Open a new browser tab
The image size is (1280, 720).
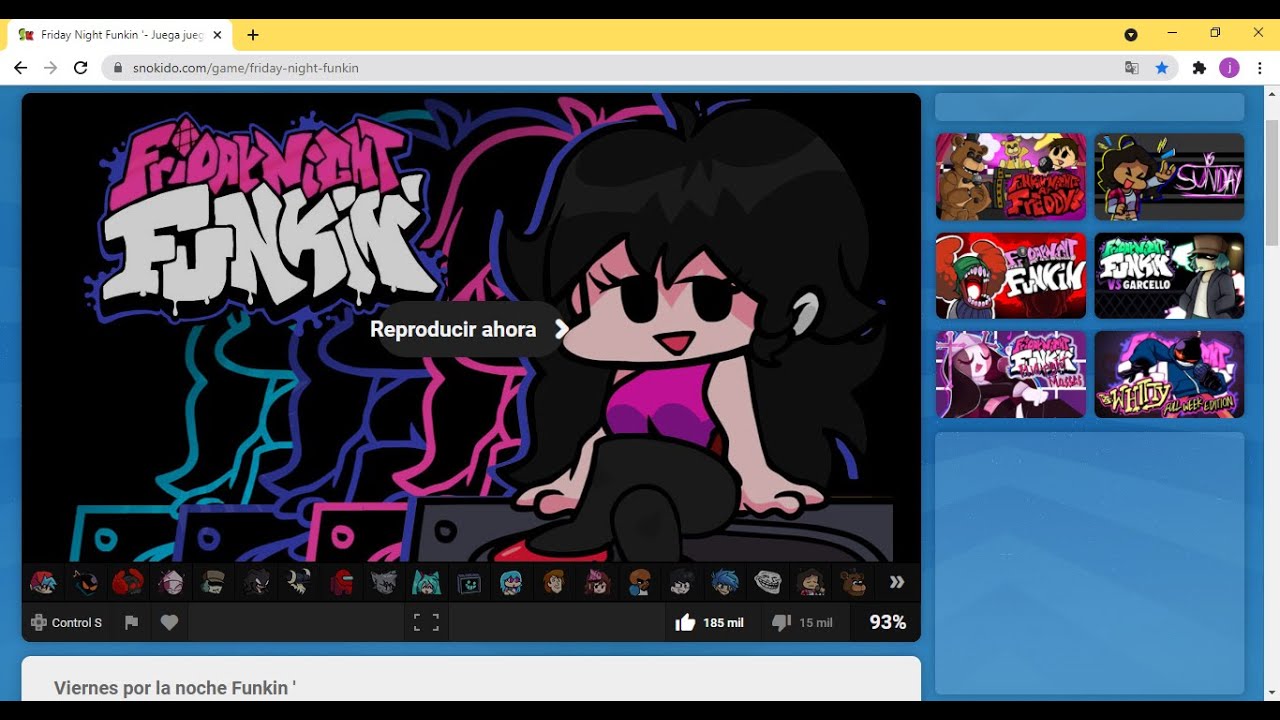pyautogui.click(x=253, y=34)
